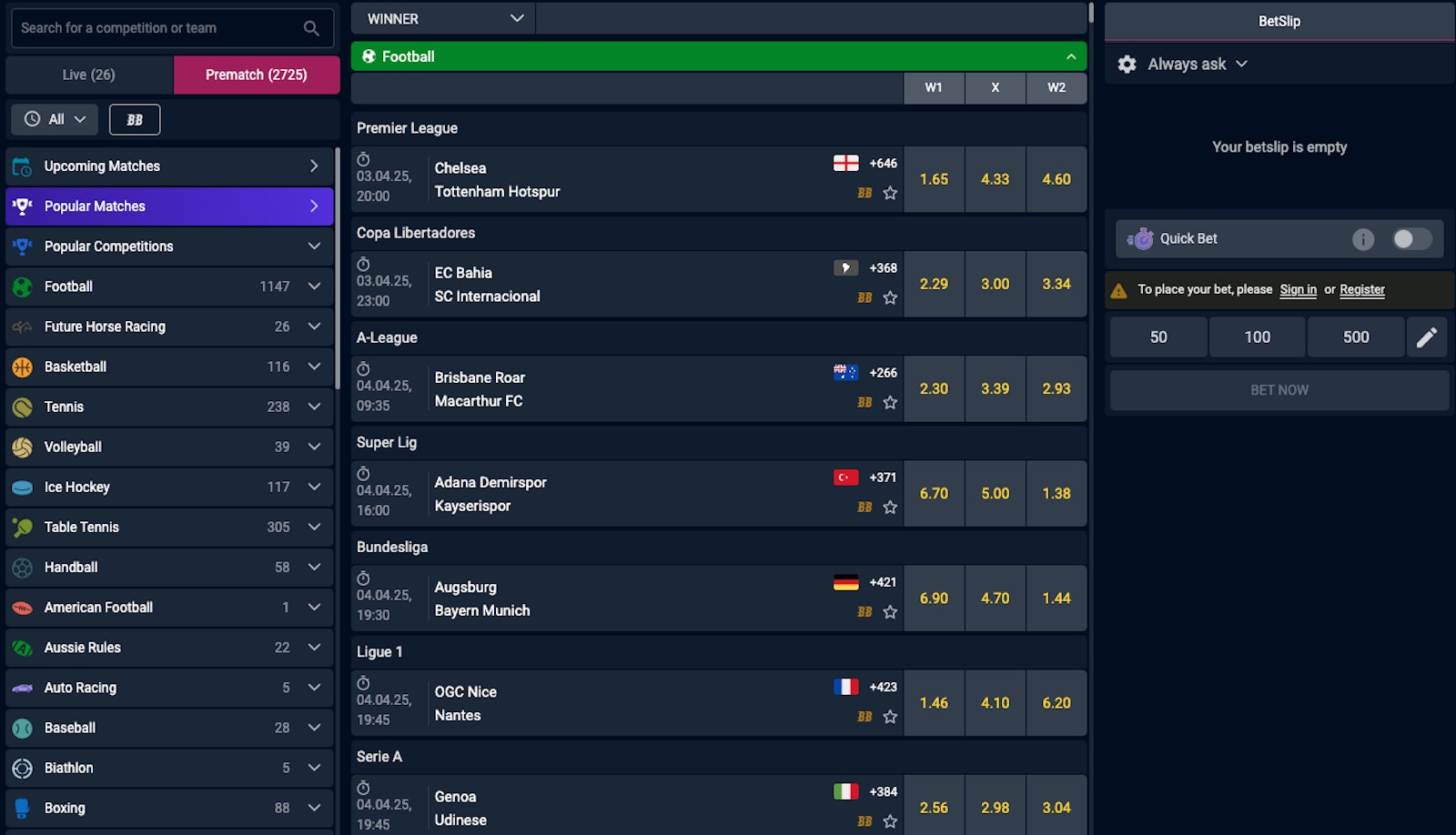The image size is (1456, 835).
Task: Enable the Quick Bet toggle
Action: click(1411, 238)
